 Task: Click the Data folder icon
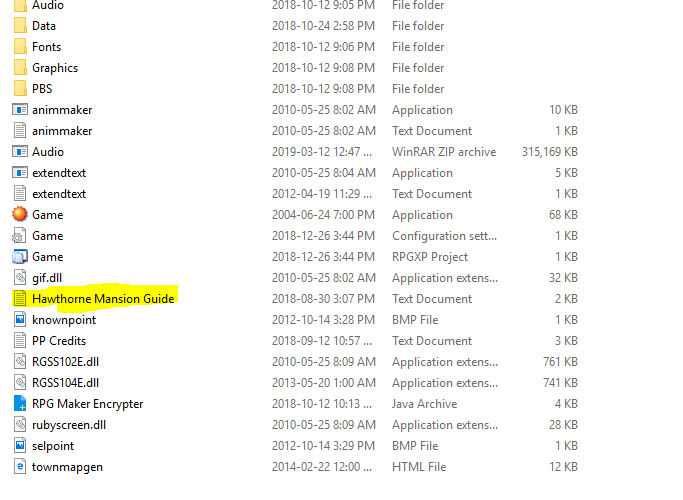click(x=20, y=26)
